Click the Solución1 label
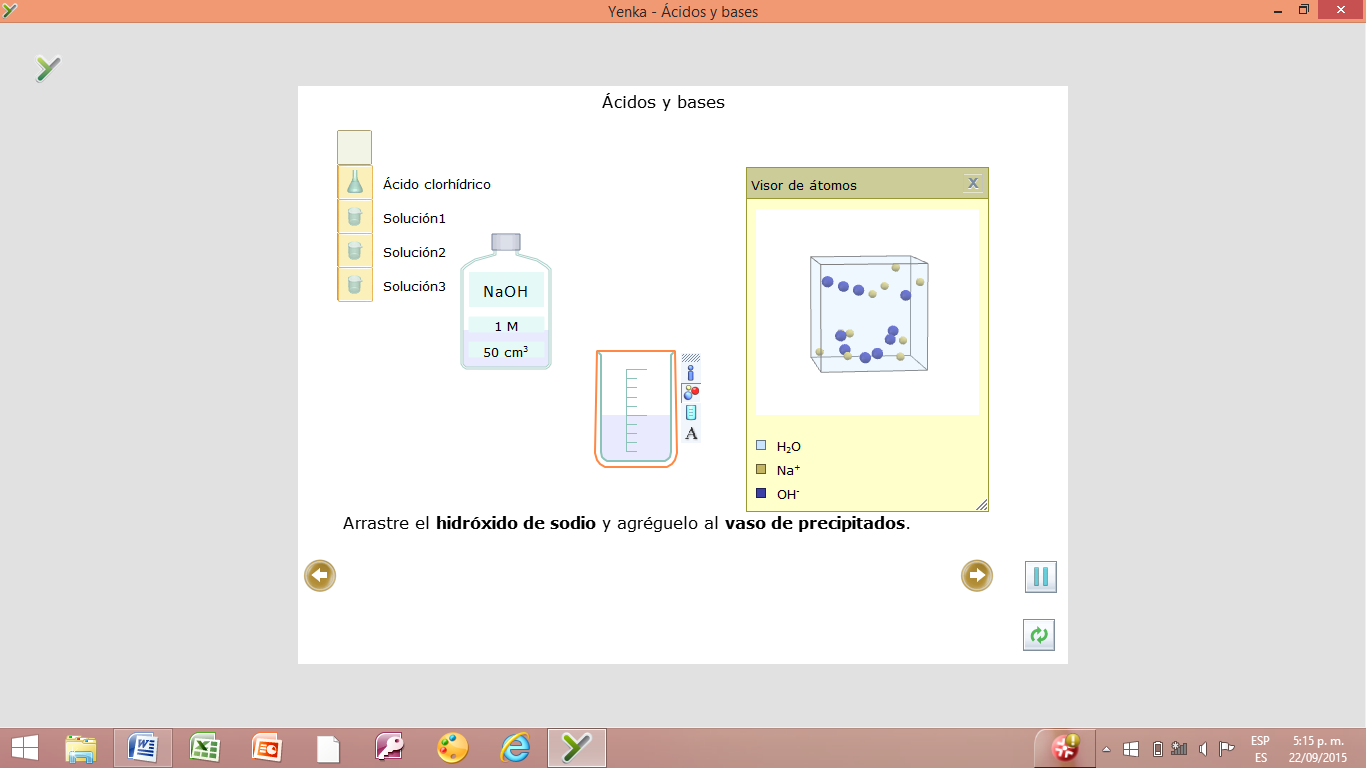Viewport: 1366px width, 768px height. pyautogui.click(x=414, y=218)
